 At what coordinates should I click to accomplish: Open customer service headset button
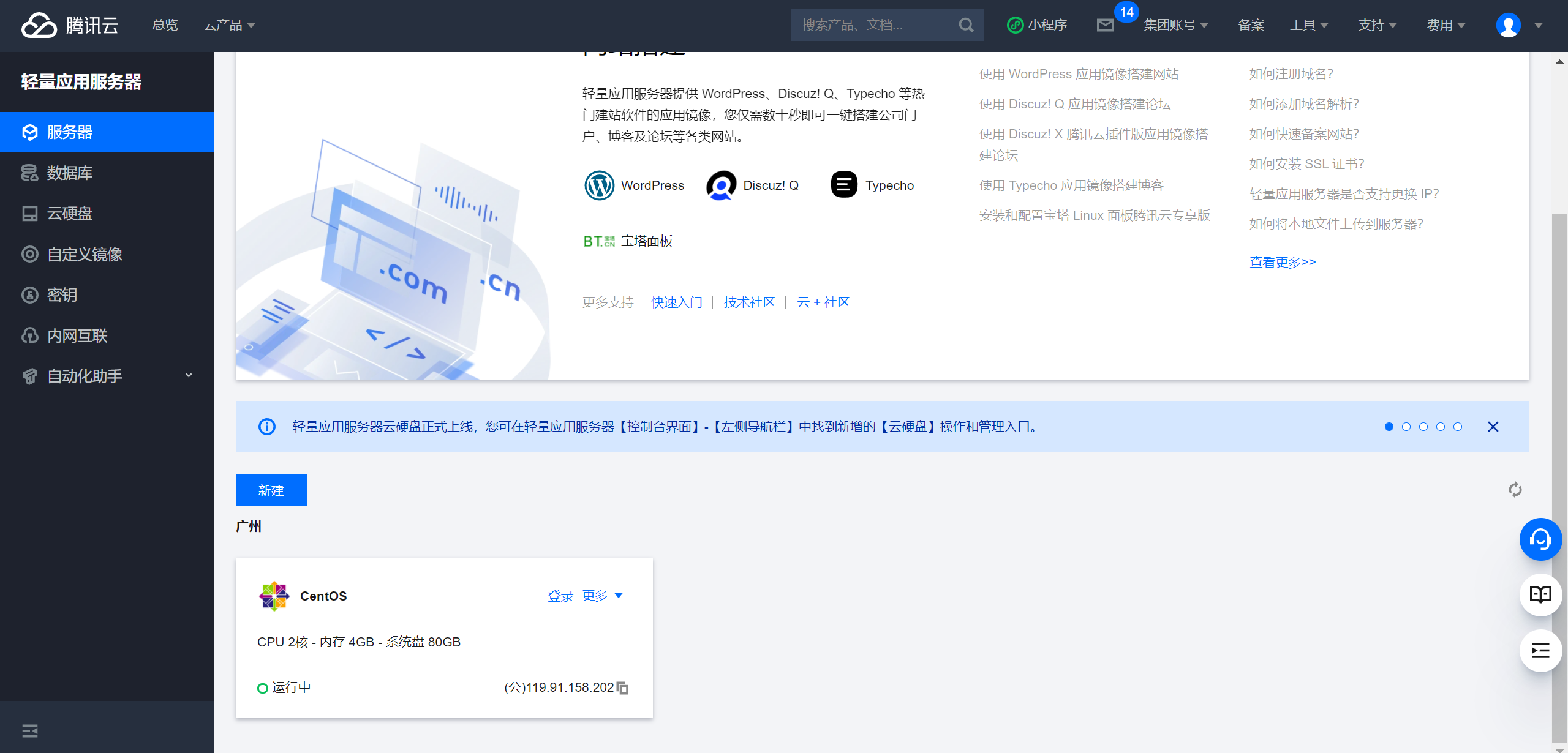[1540, 539]
